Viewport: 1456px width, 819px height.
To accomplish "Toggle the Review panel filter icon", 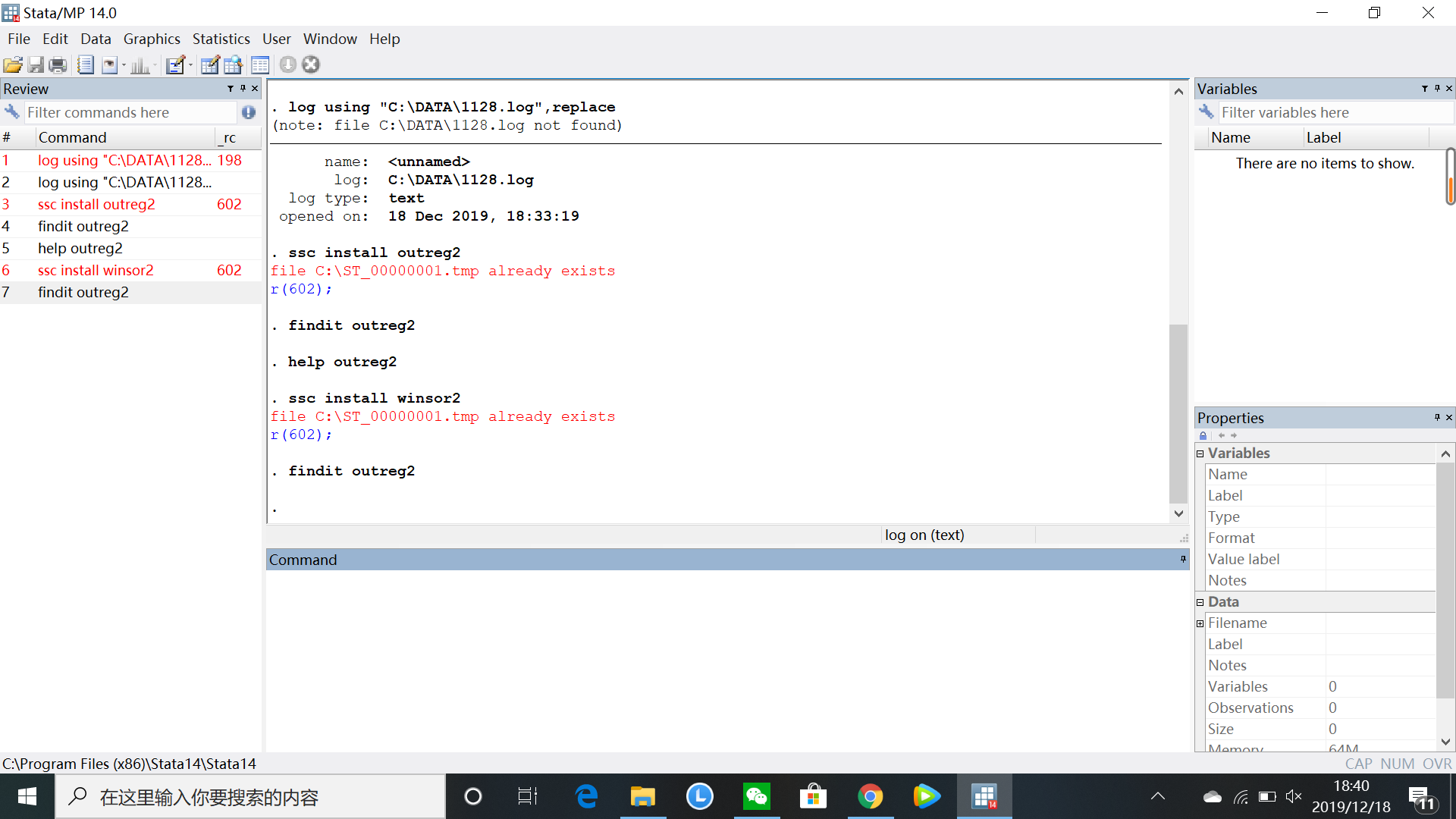I will (x=231, y=89).
